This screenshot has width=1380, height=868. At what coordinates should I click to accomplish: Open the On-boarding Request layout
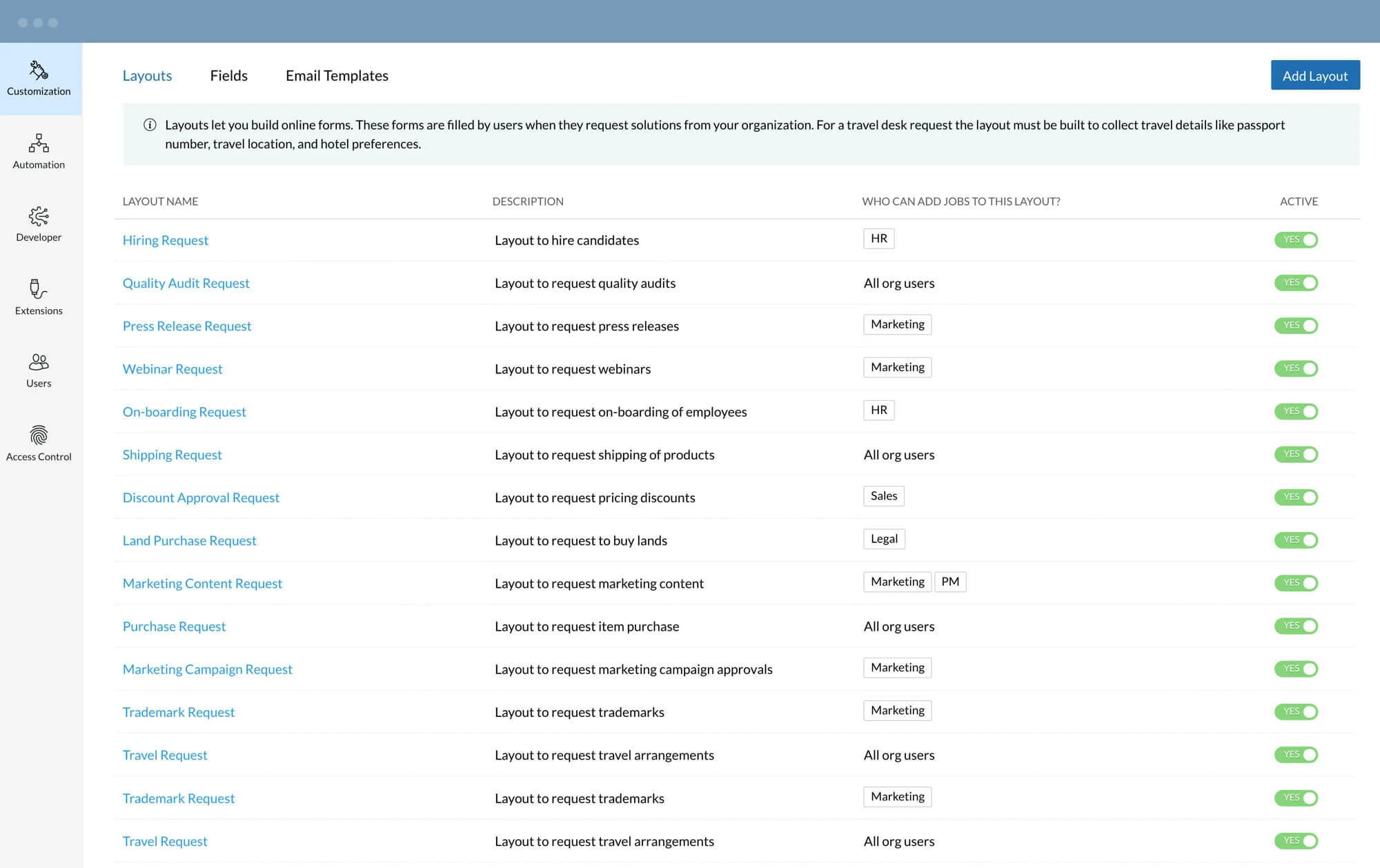click(184, 411)
